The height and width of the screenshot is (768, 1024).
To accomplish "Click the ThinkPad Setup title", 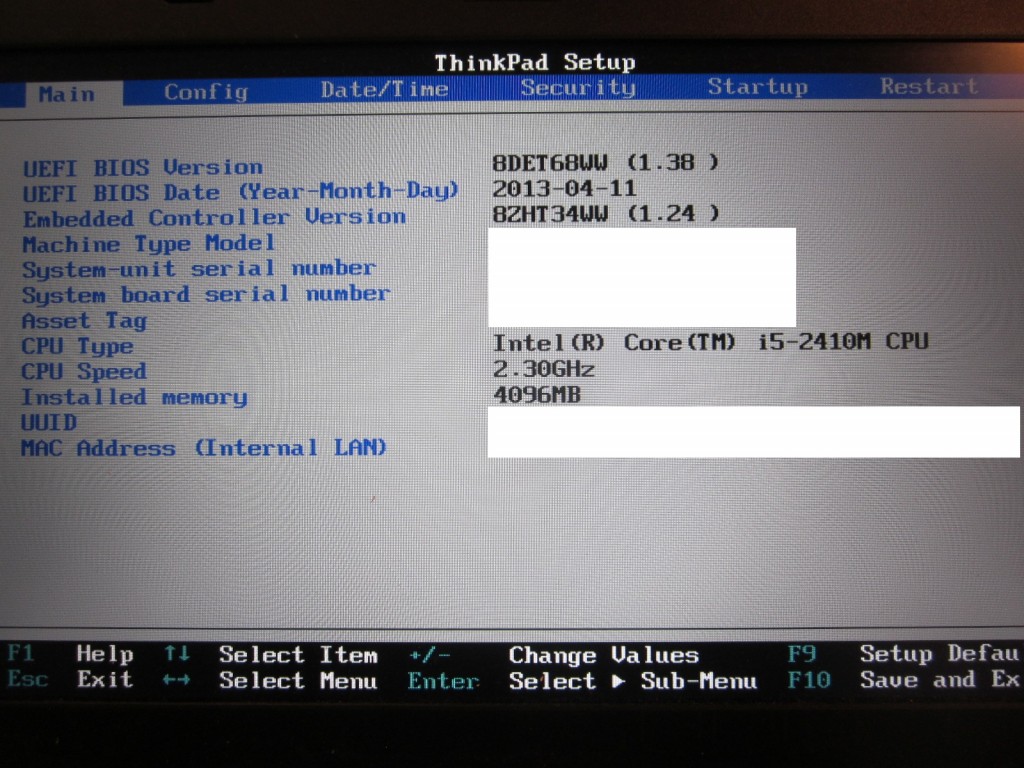I will pos(535,63).
